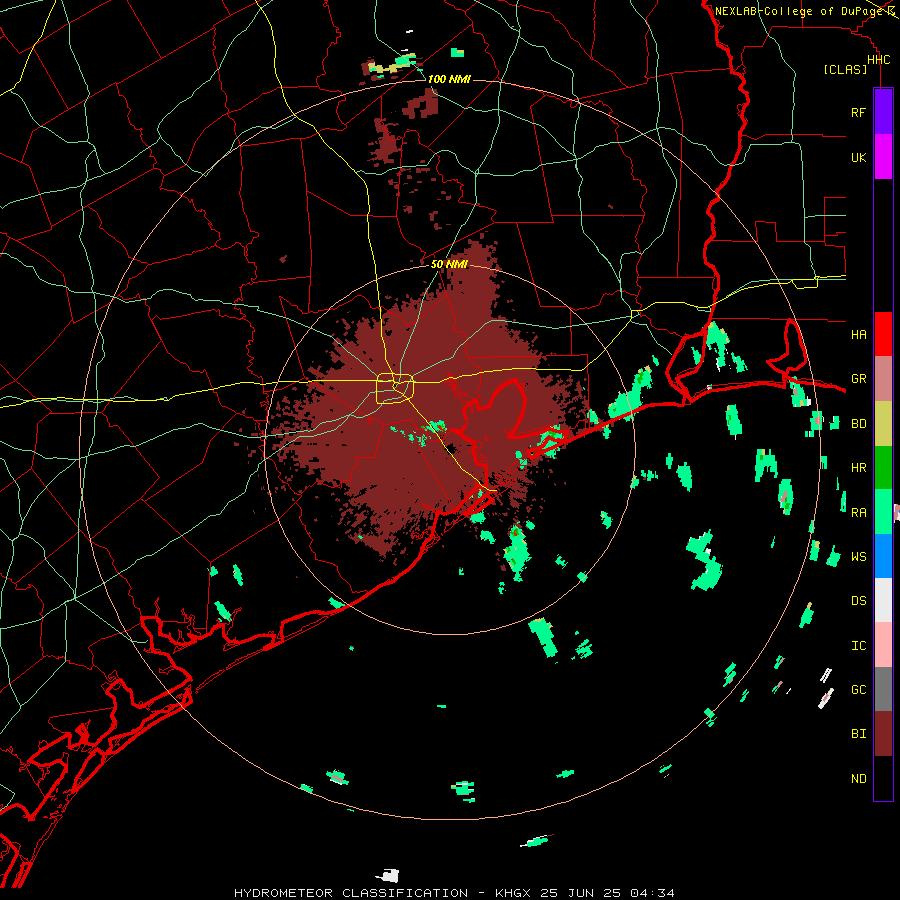Click the IC legend label
Image resolution: width=900 pixels, height=900 pixels.
(858, 646)
